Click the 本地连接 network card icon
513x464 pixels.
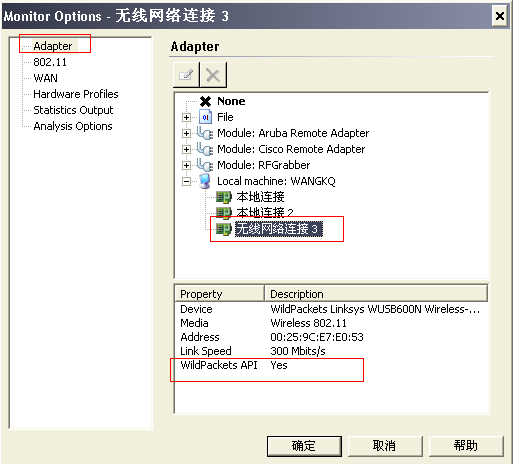(x=223, y=197)
